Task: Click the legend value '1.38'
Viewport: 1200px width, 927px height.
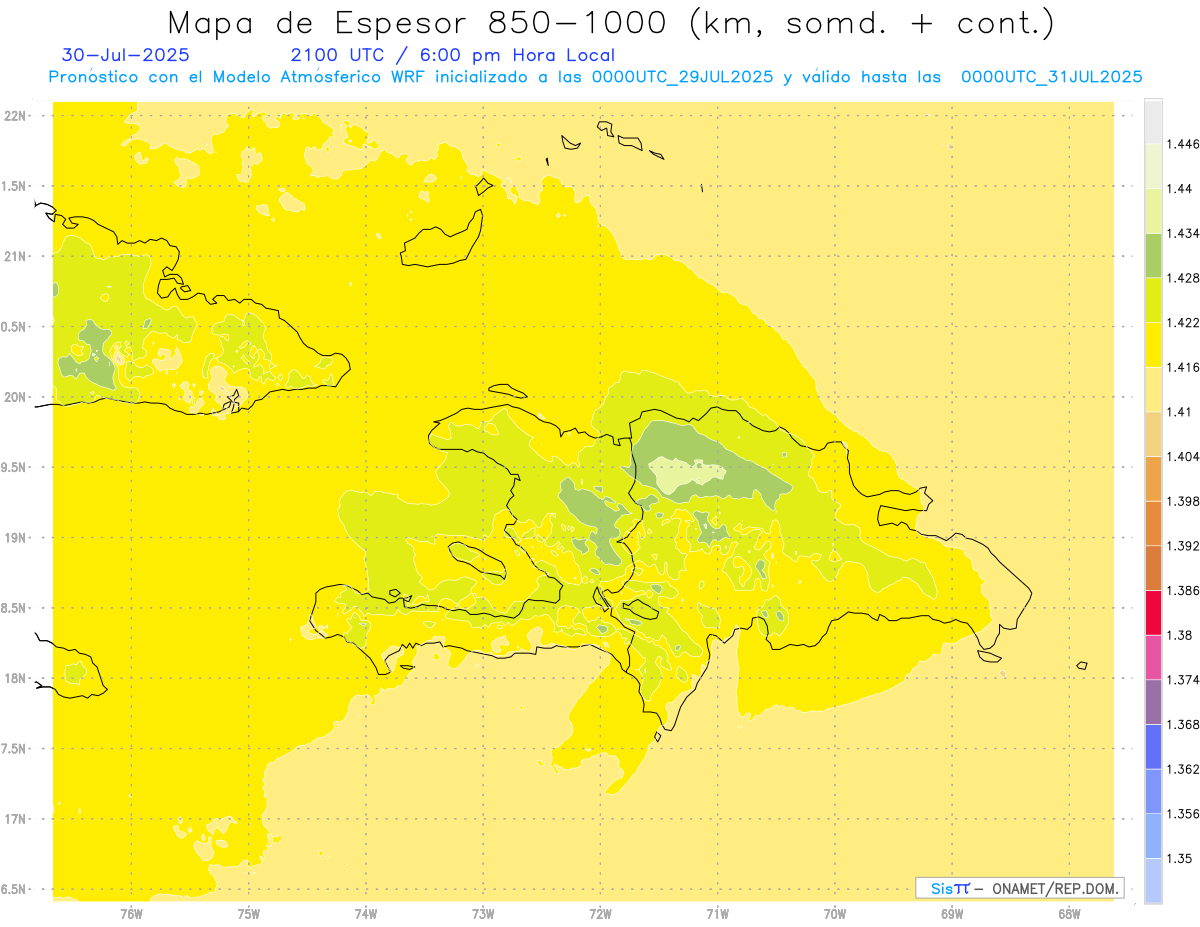Action: coord(1178,635)
